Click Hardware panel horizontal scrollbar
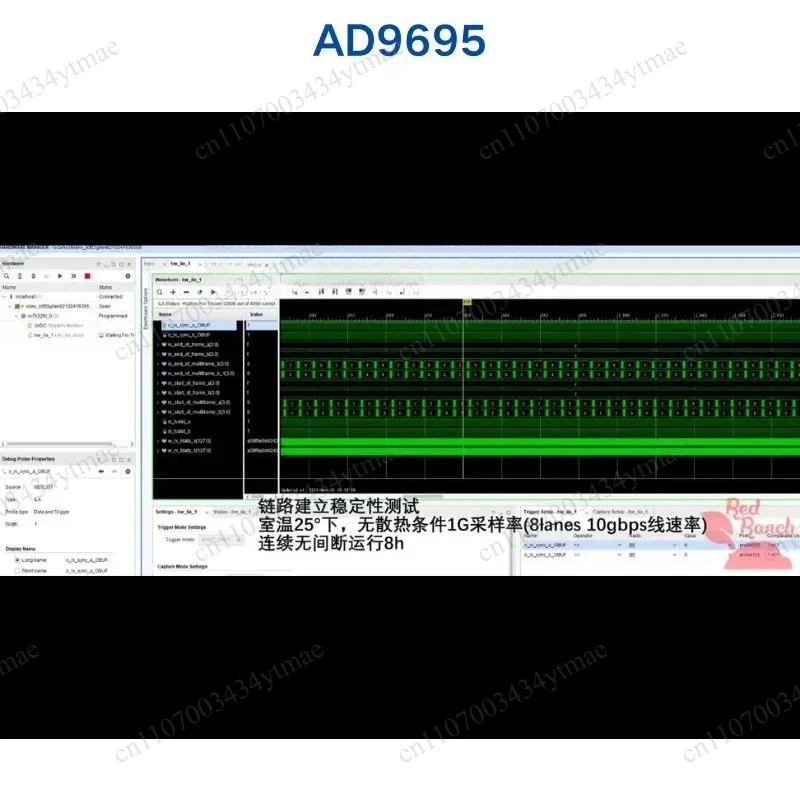800x800 pixels. pyautogui.click(x=59, y=444)
